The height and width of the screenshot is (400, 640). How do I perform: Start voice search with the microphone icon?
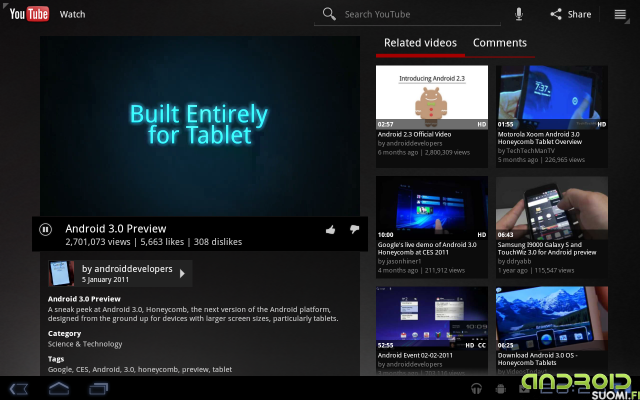tap(519, 14)
